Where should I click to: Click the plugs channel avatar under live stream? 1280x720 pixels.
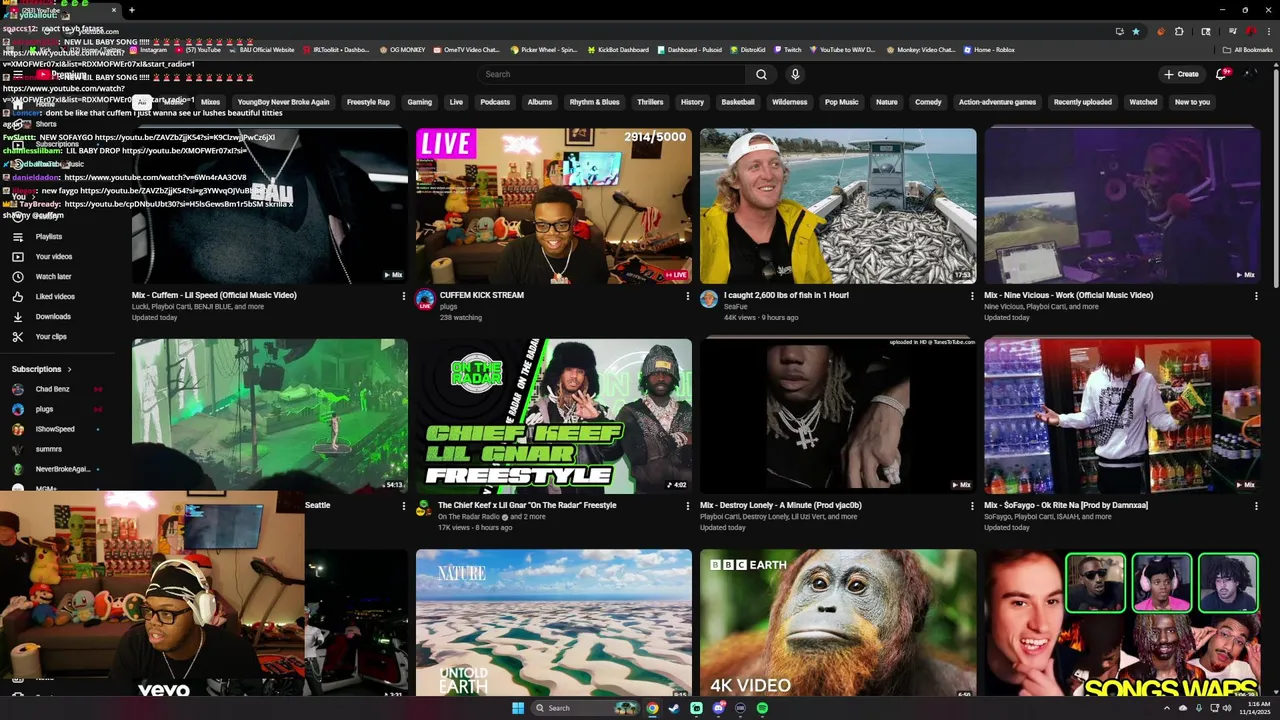[x=425, y=299]
